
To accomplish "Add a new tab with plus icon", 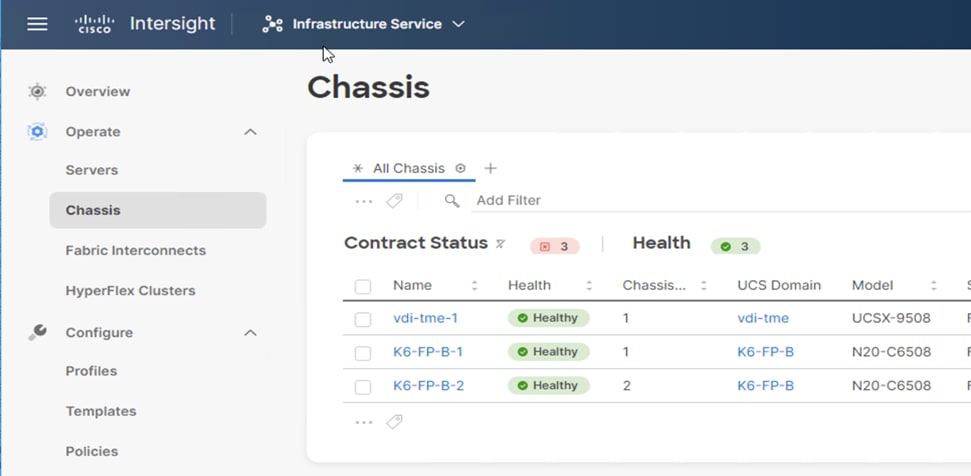I will click(x=490, y=168).
